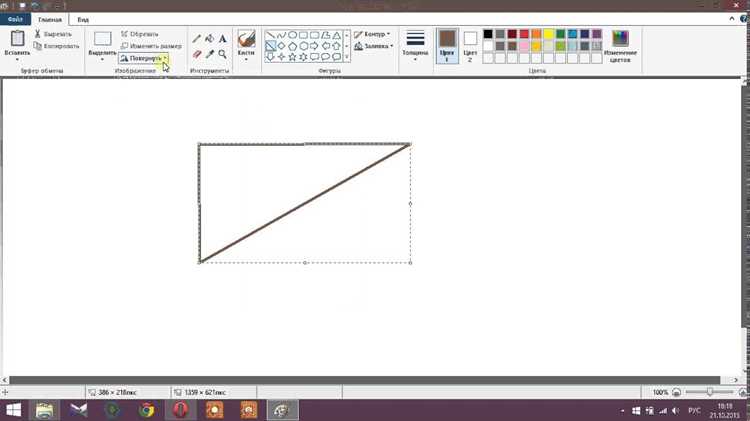Screen dimensions: 750x421
Task: Choose the five-point star shape
Action: pos(292,57)
